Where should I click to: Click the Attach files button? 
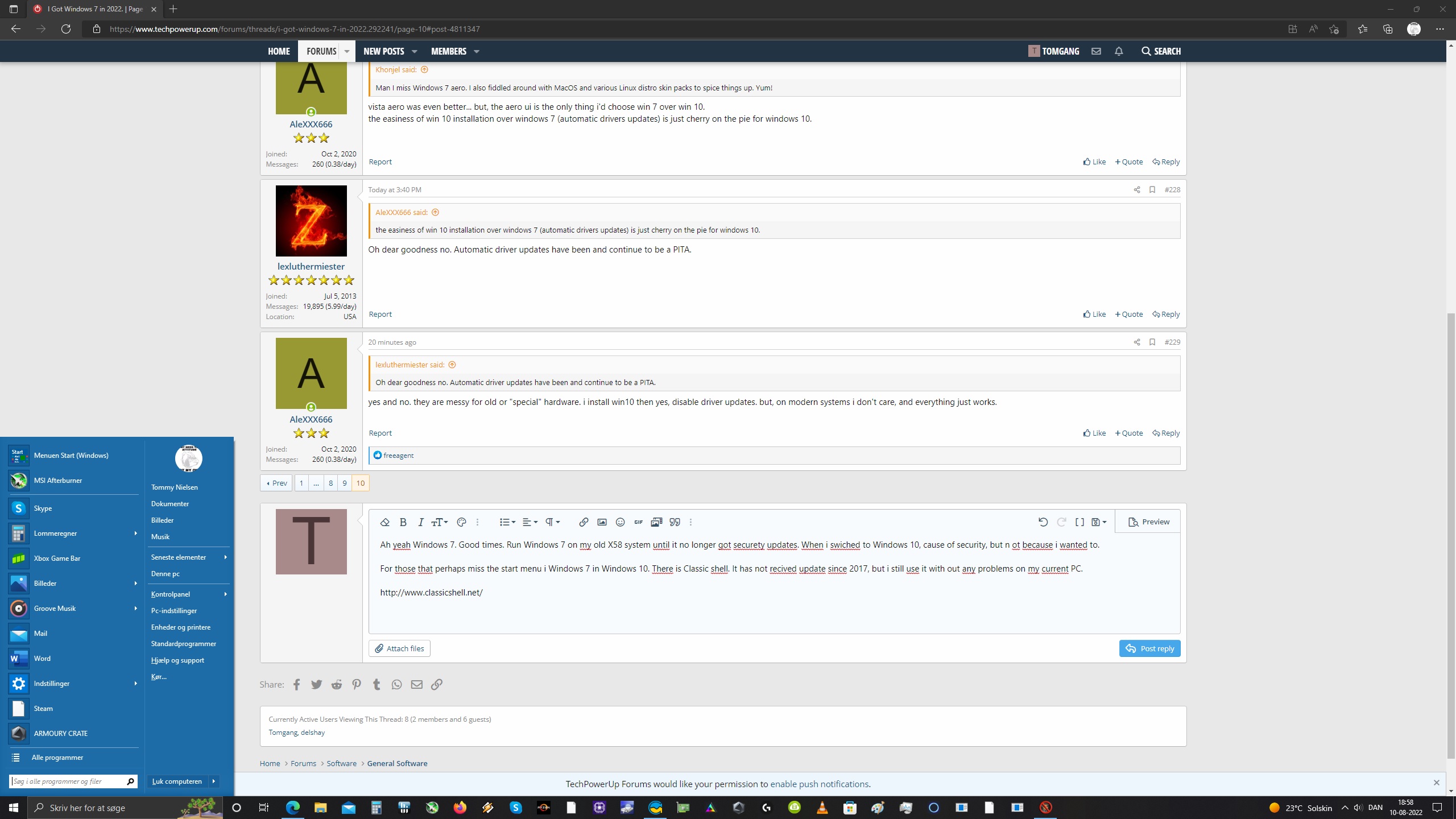tap(399, 648)
